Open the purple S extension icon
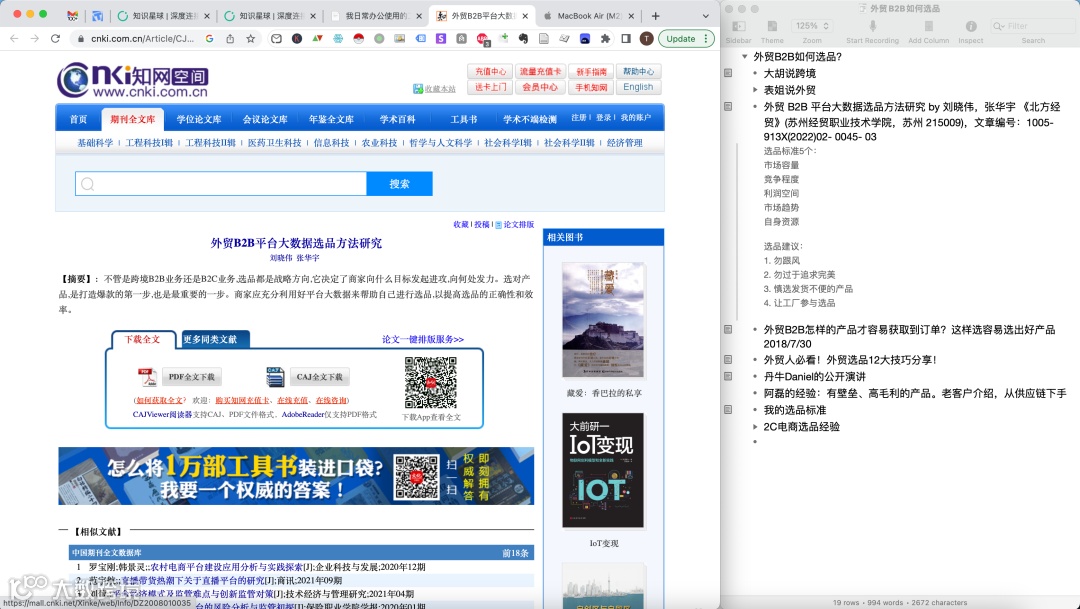 tap(441, 39)
